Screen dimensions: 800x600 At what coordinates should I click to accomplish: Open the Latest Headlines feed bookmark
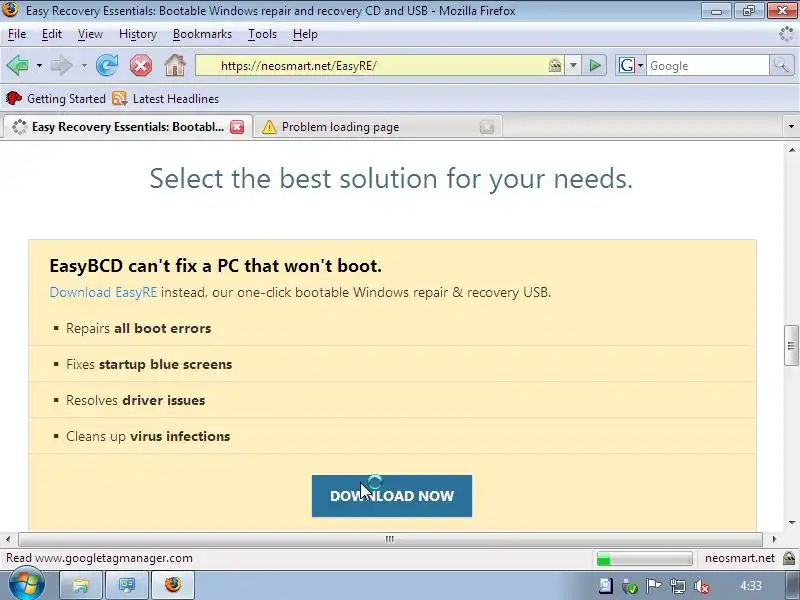[166, 98]
